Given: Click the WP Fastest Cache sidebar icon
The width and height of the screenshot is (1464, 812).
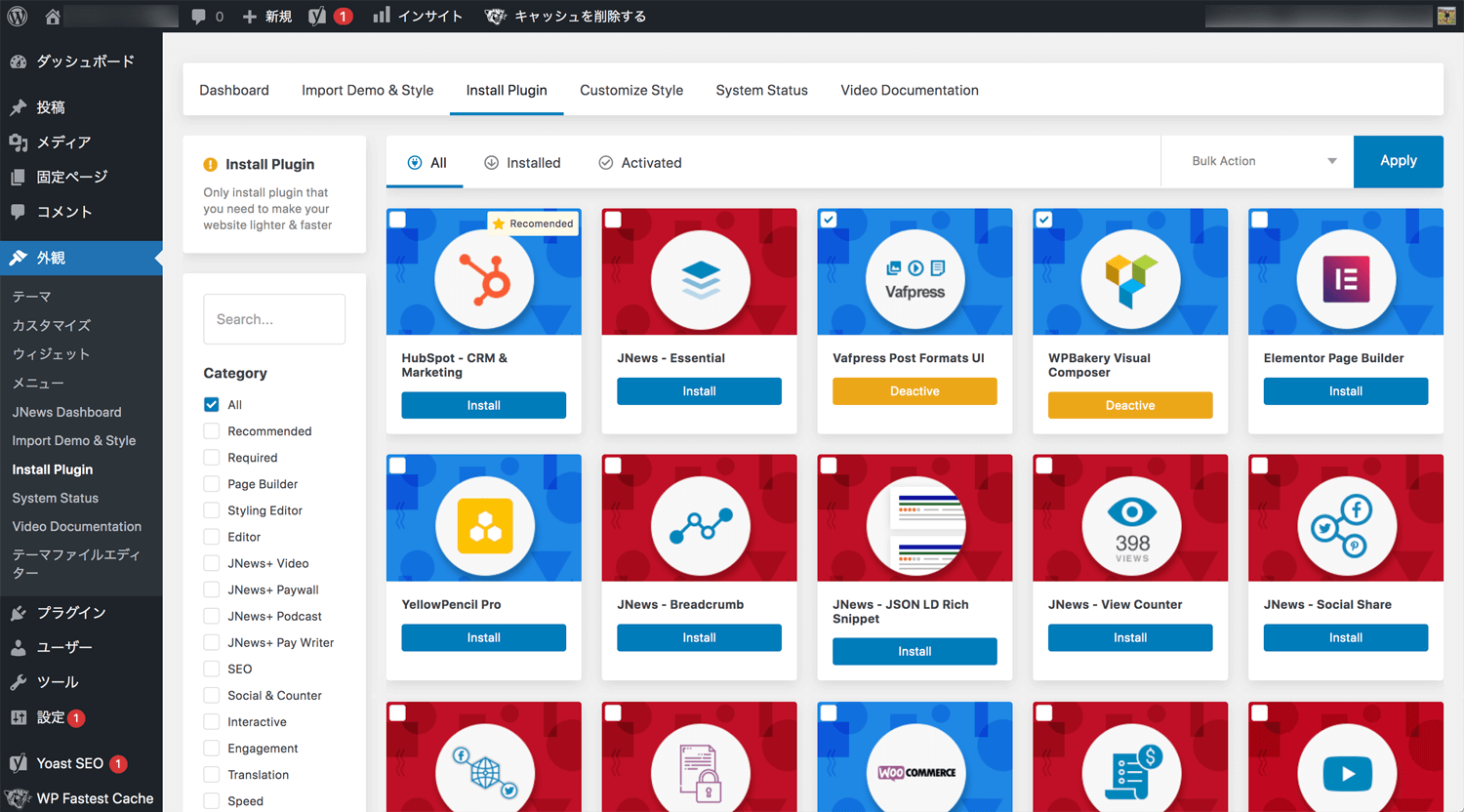Looking at the screenshot, I should tap(19, 798).
